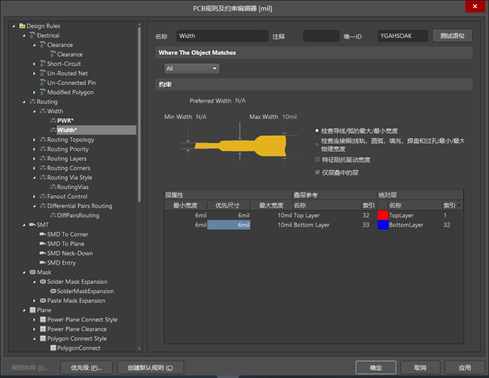Click the Routing Topology icon

43,139
